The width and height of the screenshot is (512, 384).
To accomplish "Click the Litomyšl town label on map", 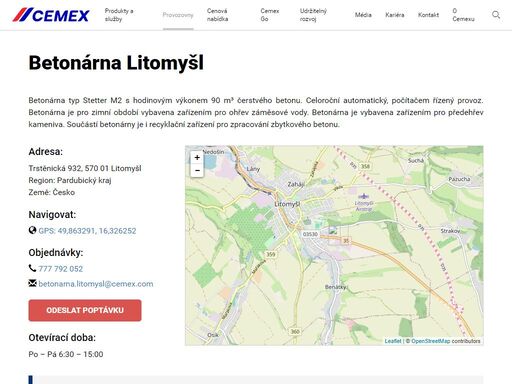I will tap(287, 204).
